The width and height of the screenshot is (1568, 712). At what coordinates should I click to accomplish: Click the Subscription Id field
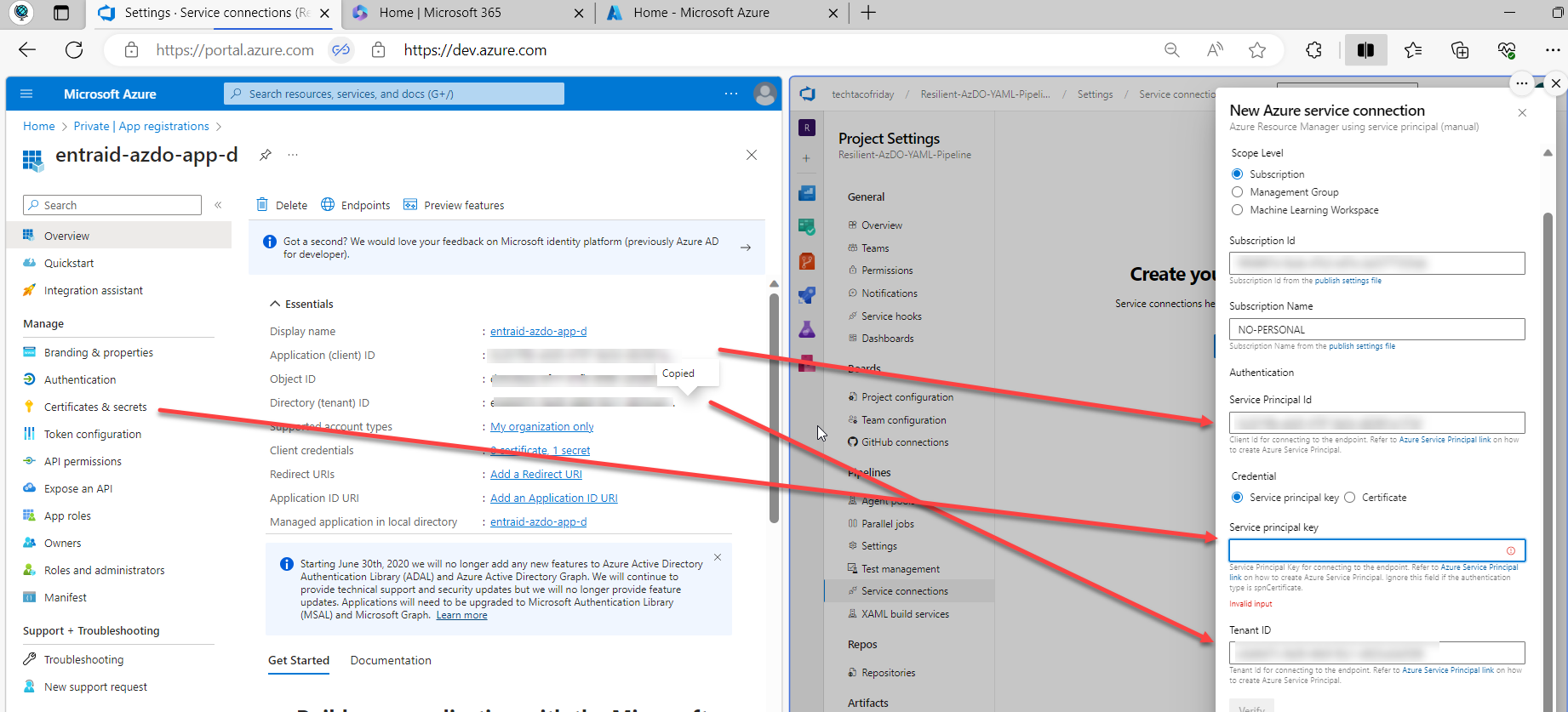(x=1376, y=263)
